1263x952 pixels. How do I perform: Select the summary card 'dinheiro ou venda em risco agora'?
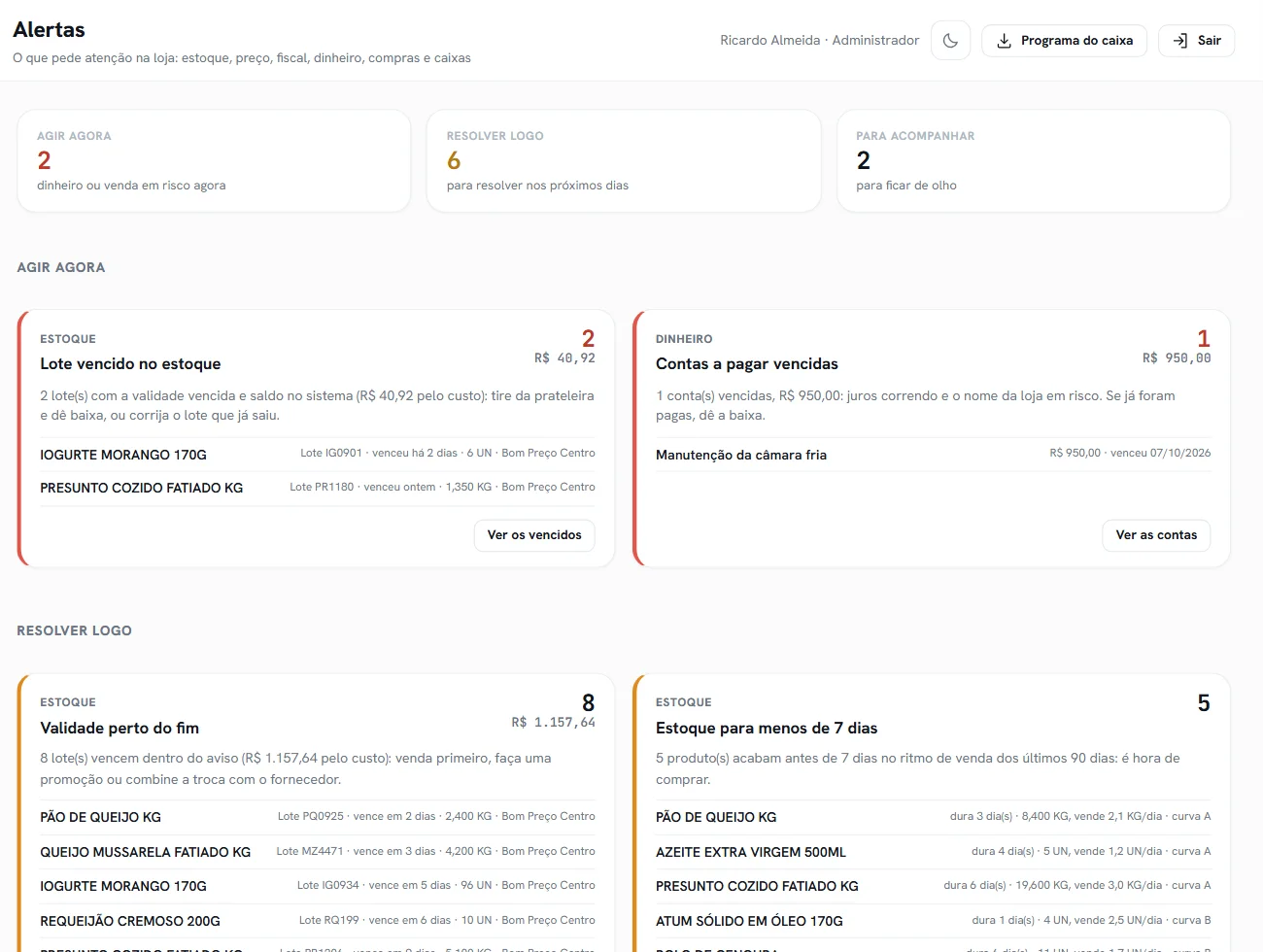[214, 160]
